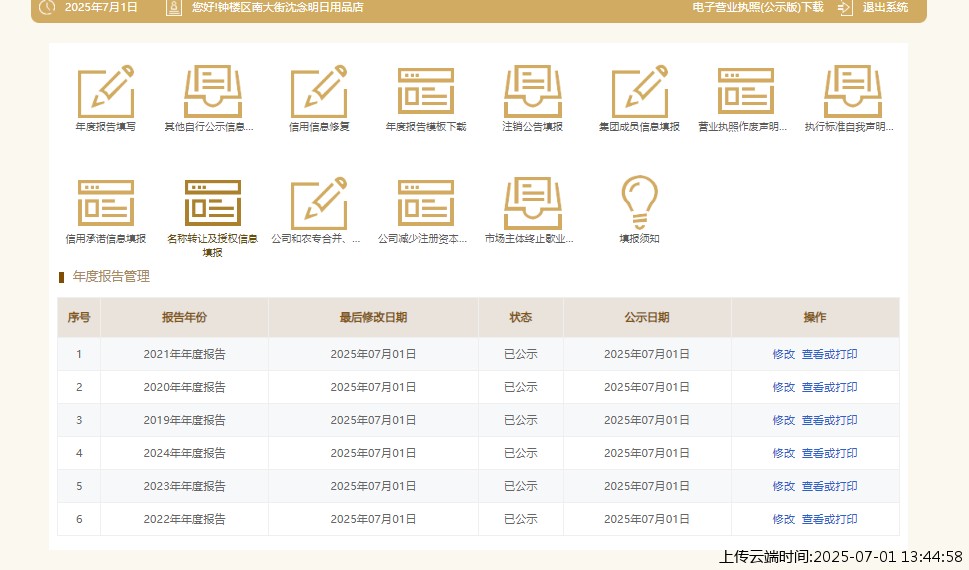969x570 pixels.
Task: Click the 操作 column header
Action: pyautogui.click(x=815, y=317)
